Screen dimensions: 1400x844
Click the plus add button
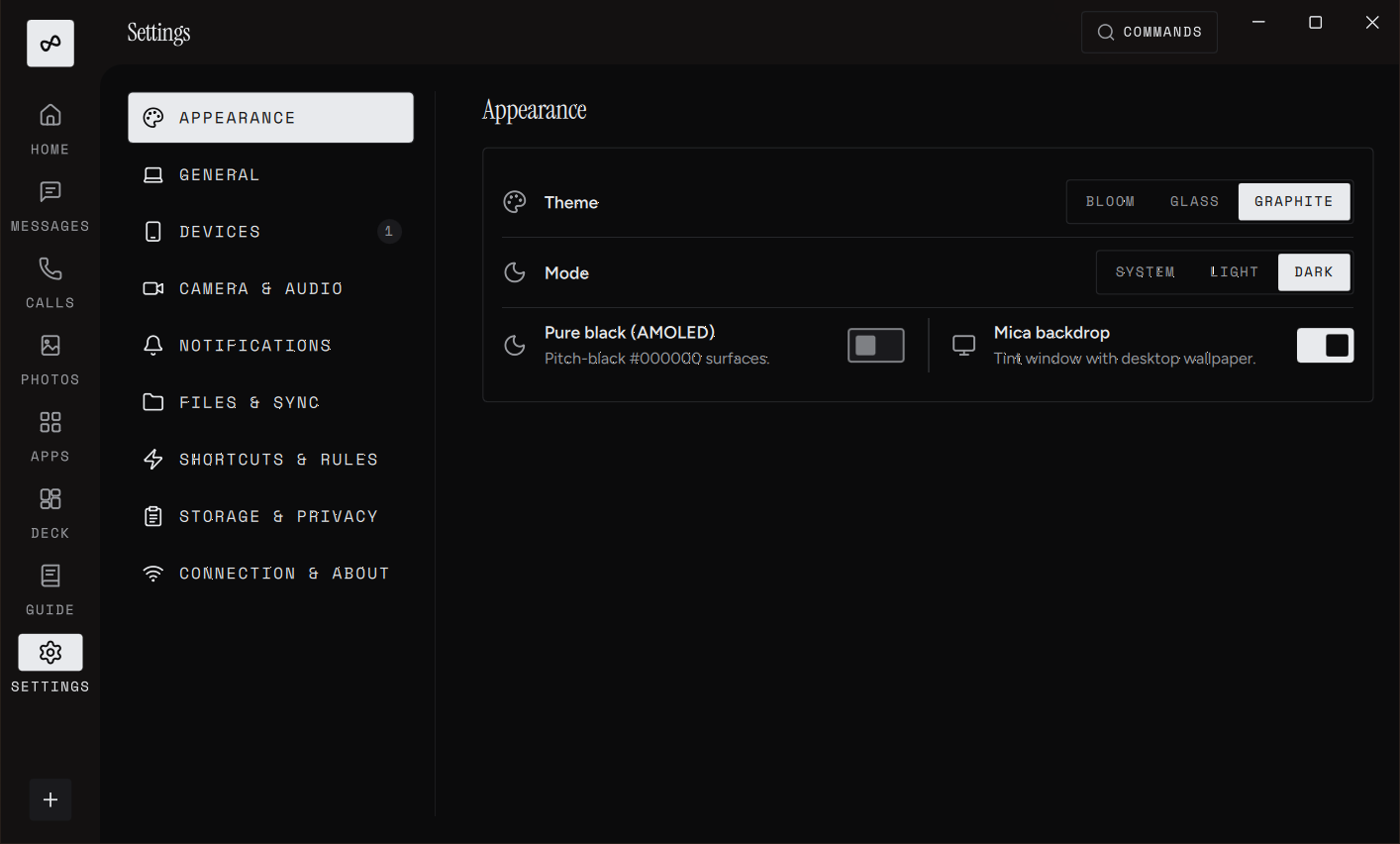(50, 799)
